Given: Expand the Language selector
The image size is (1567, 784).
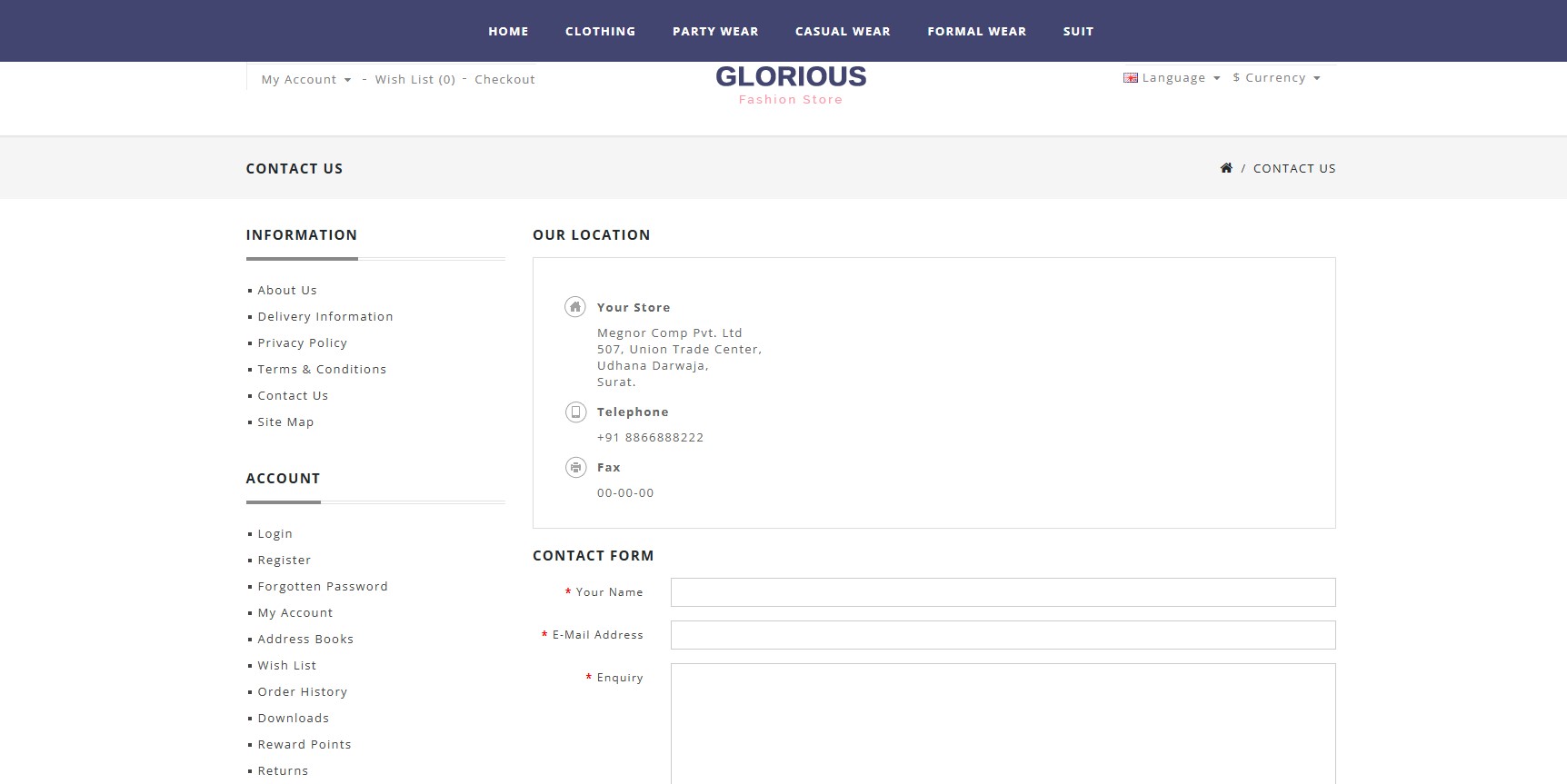Looking at the screenshot, I should click(x=1173, y=78).
